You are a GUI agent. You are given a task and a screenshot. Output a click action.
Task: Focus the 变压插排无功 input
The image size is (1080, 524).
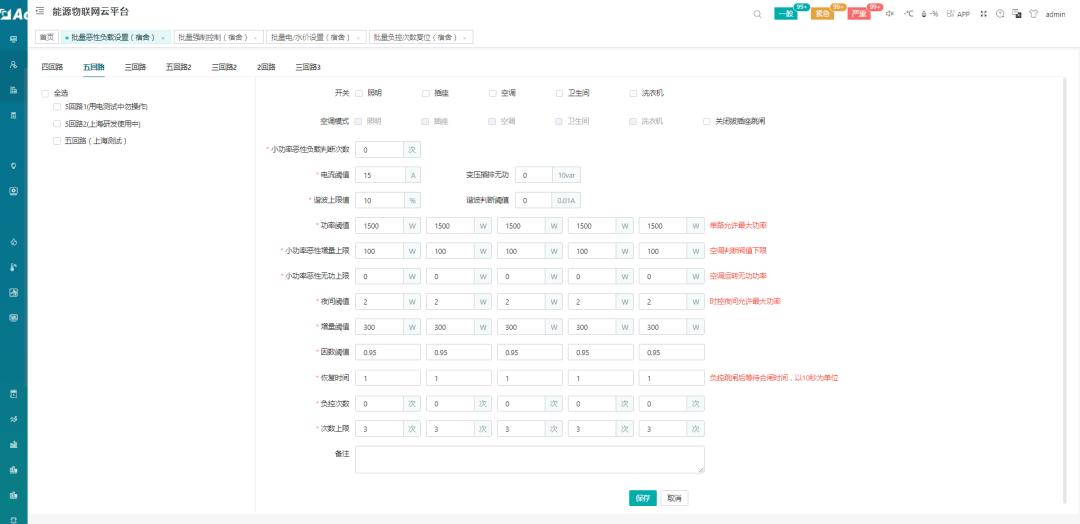(534, 175)
